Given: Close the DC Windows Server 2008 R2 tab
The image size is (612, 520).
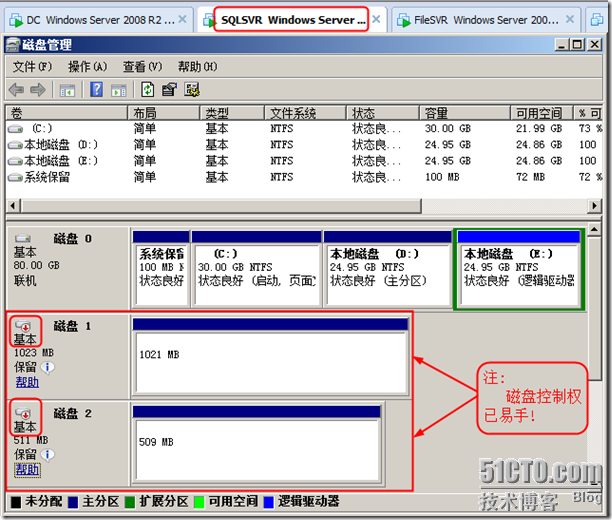Looking at the screenshot, I should (182, 19).
